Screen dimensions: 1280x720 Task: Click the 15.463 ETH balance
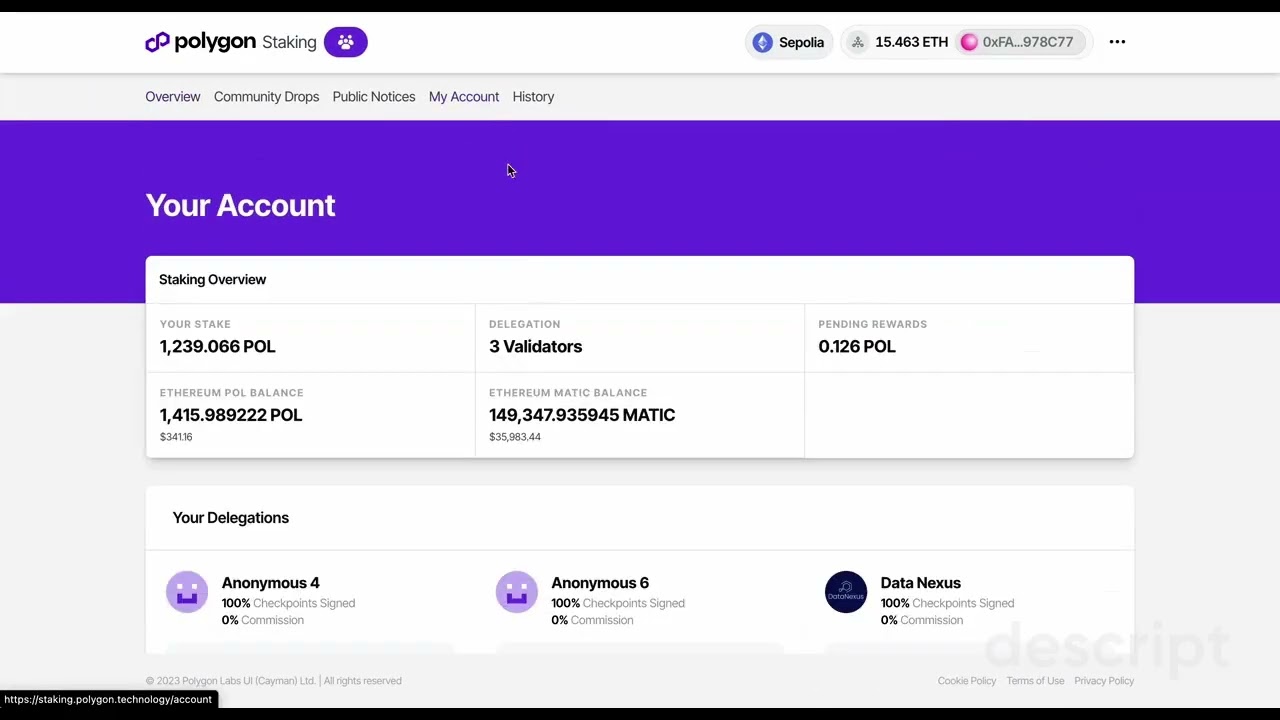click(911, 42)
